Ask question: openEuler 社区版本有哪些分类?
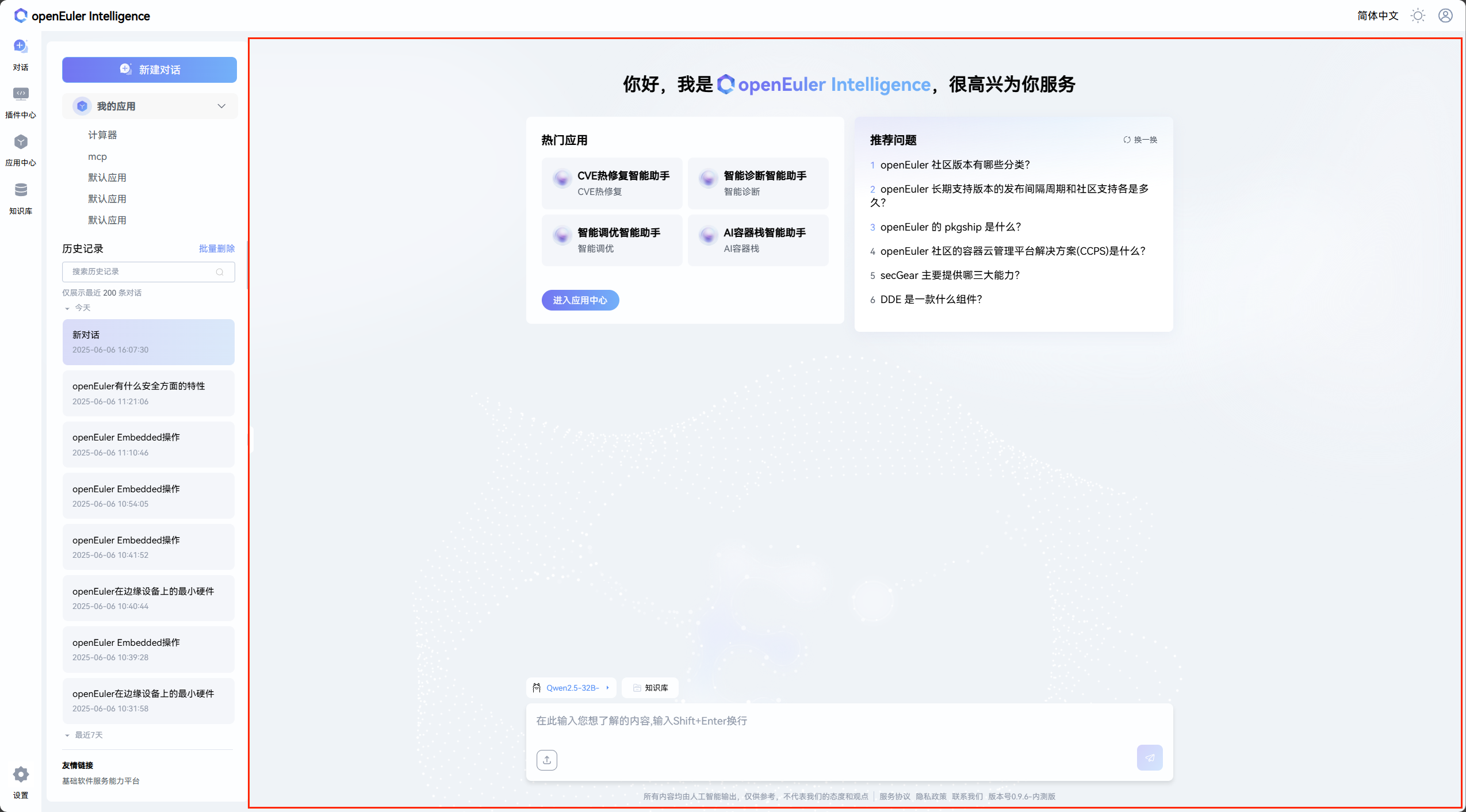1466x812 pixels. (x=955, y=165)
